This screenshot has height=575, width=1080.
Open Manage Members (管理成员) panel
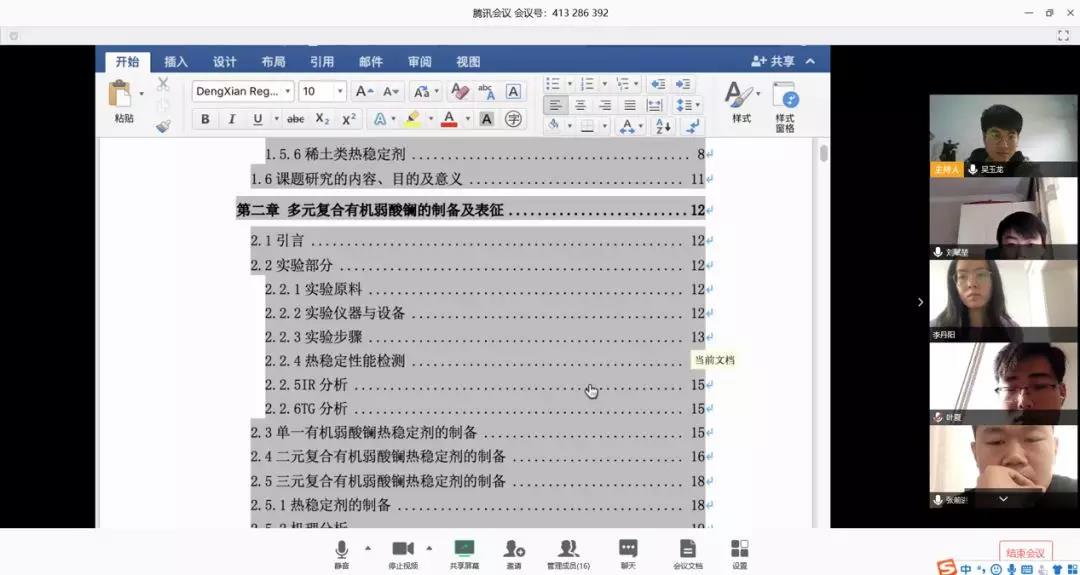568,552
